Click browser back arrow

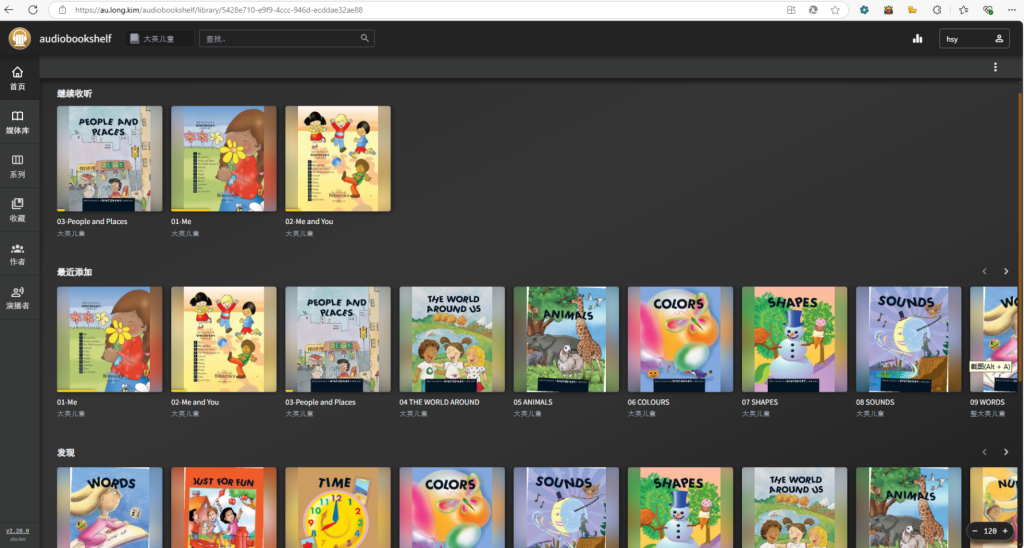9,10
